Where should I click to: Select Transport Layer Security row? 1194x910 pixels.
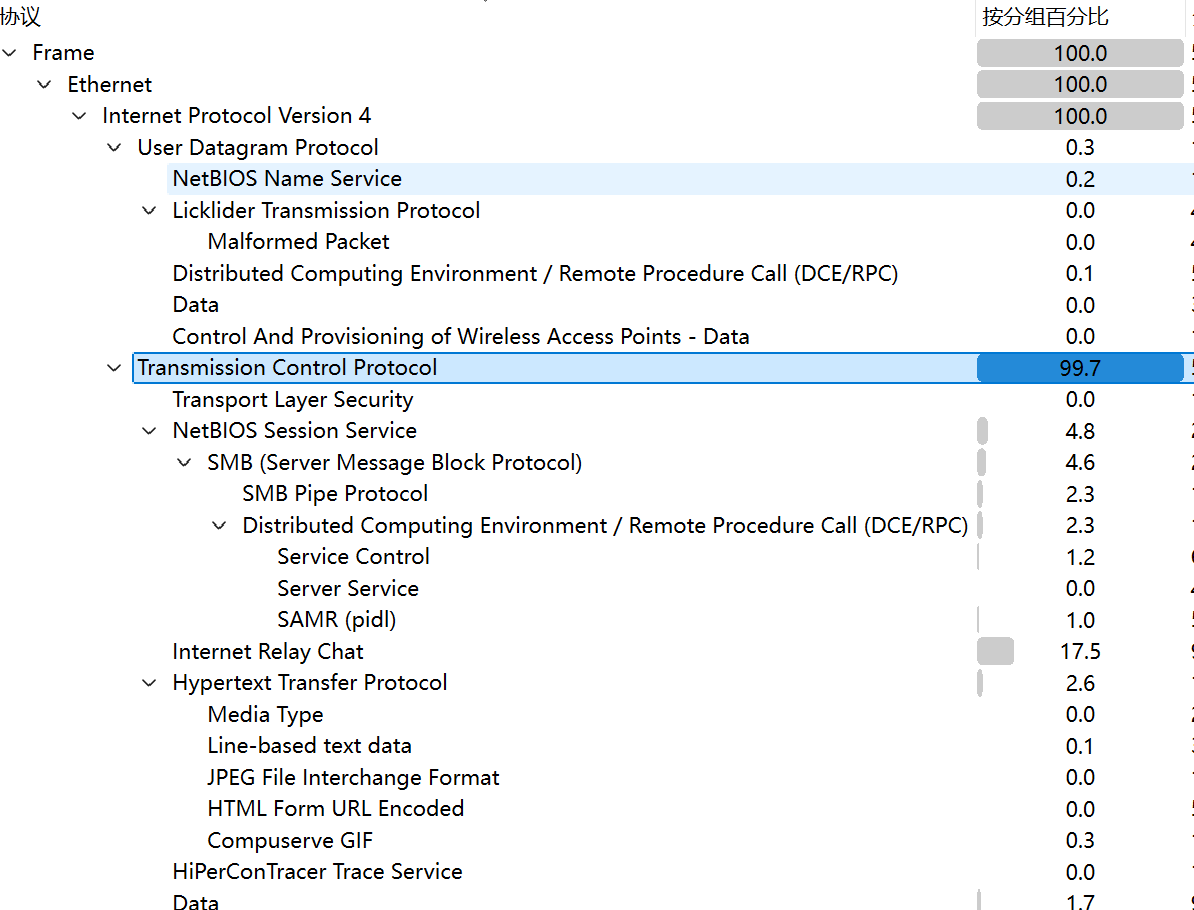click(293, 400)
